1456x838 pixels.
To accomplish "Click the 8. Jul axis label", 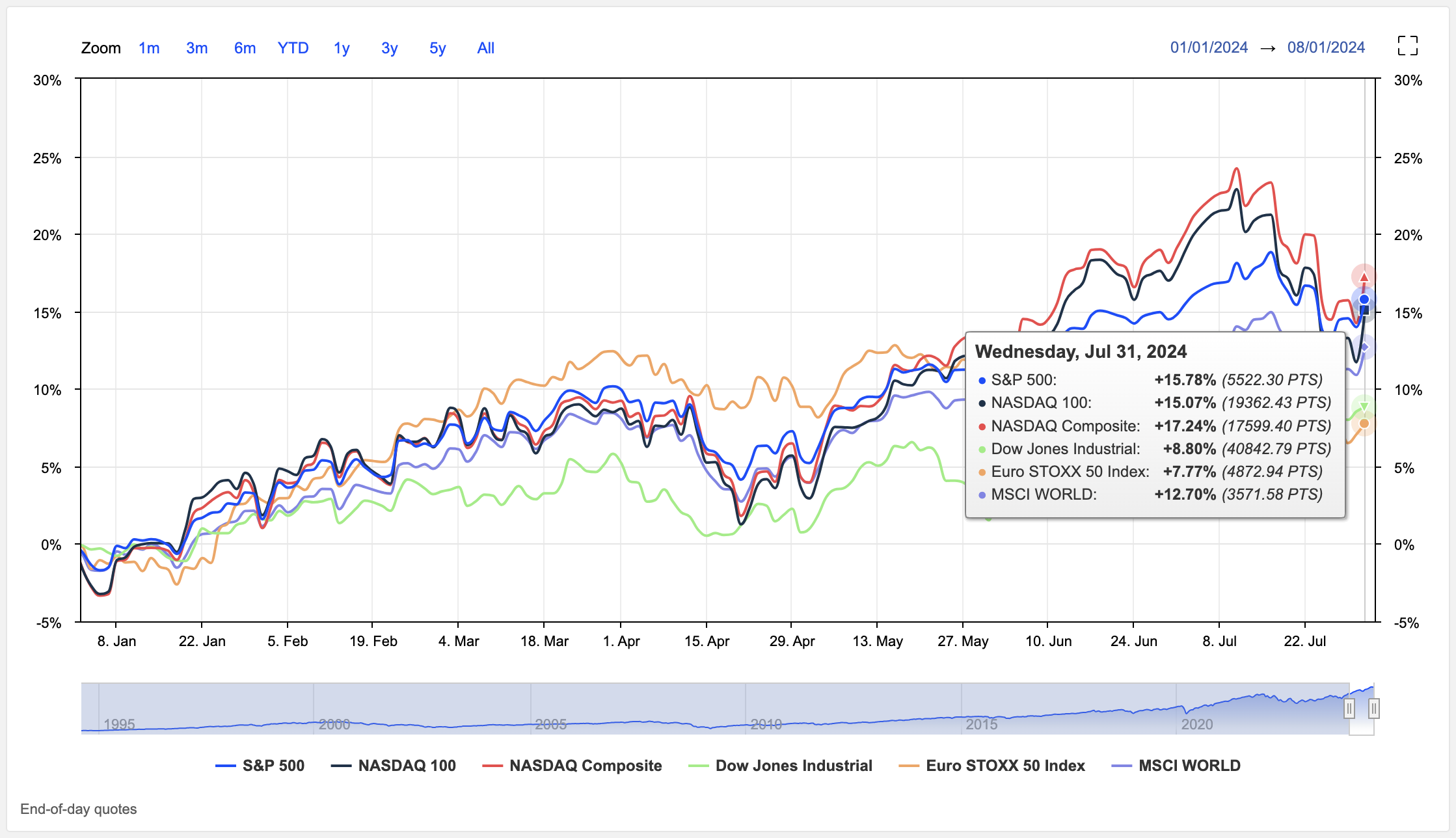I will (x=1220, y=642).
